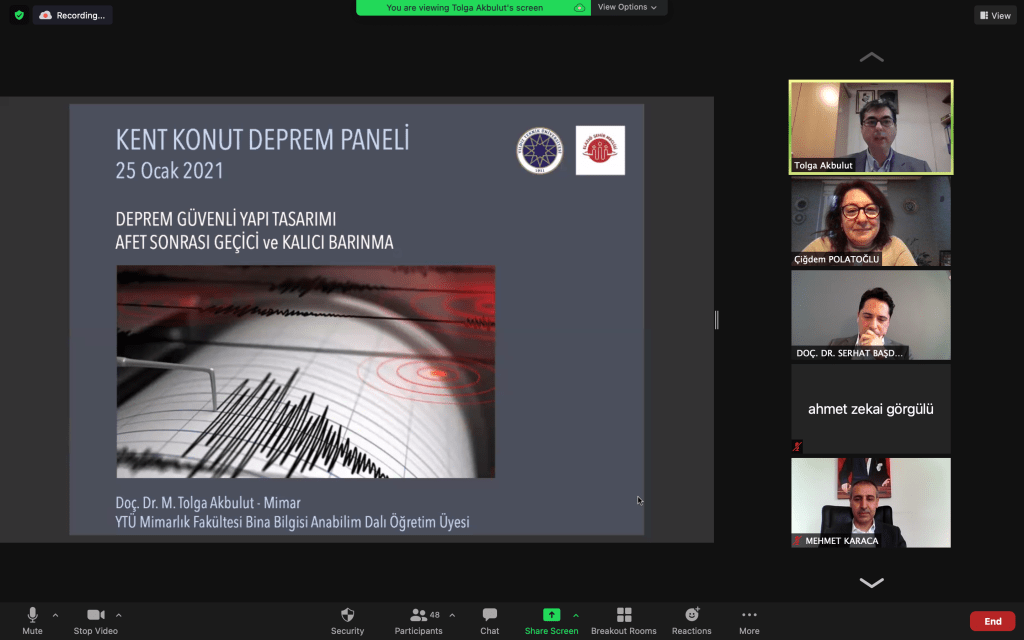The image size is (1024, 640).
Task: Expand audio options arrow beside Mute
Action: pyautogui.click(x=55, y=615)
